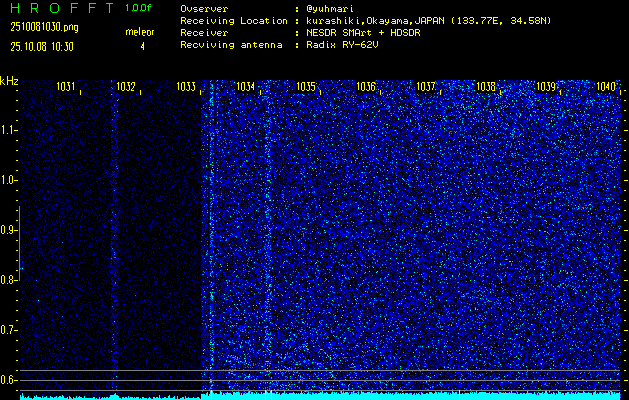Click time marker 1034
This screenshot has height=400, width=629.
(x=246, y=86)
